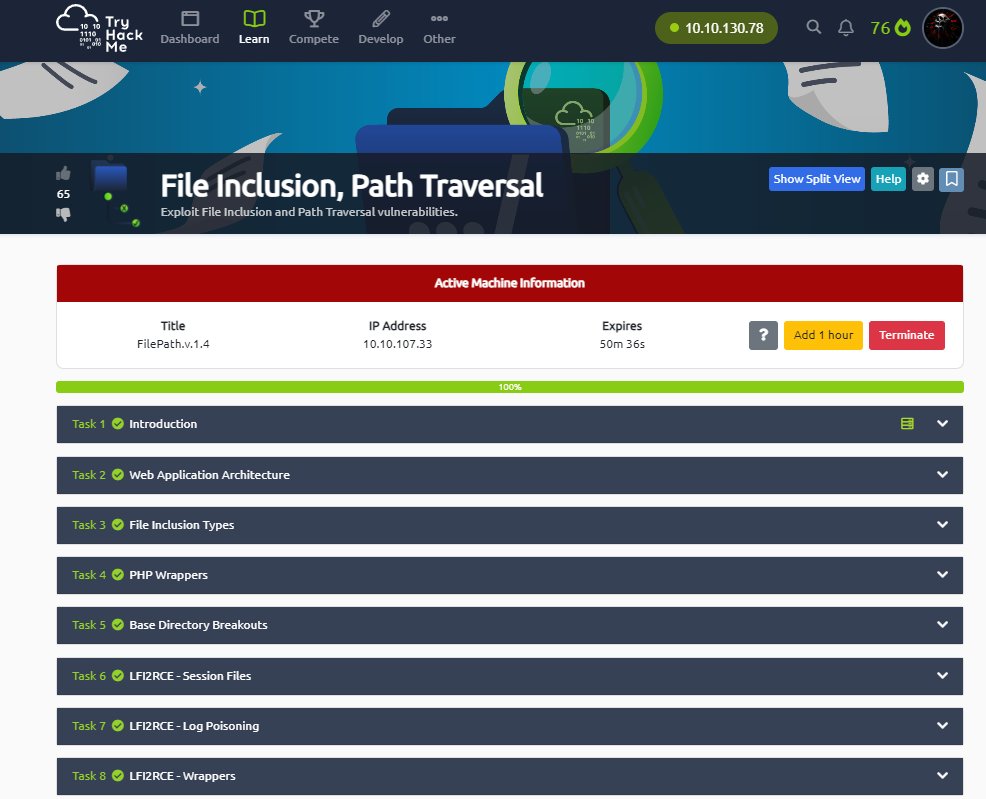
Task: Click the 10.10.130.78 VPN status pill
Action: click(716, 28)
